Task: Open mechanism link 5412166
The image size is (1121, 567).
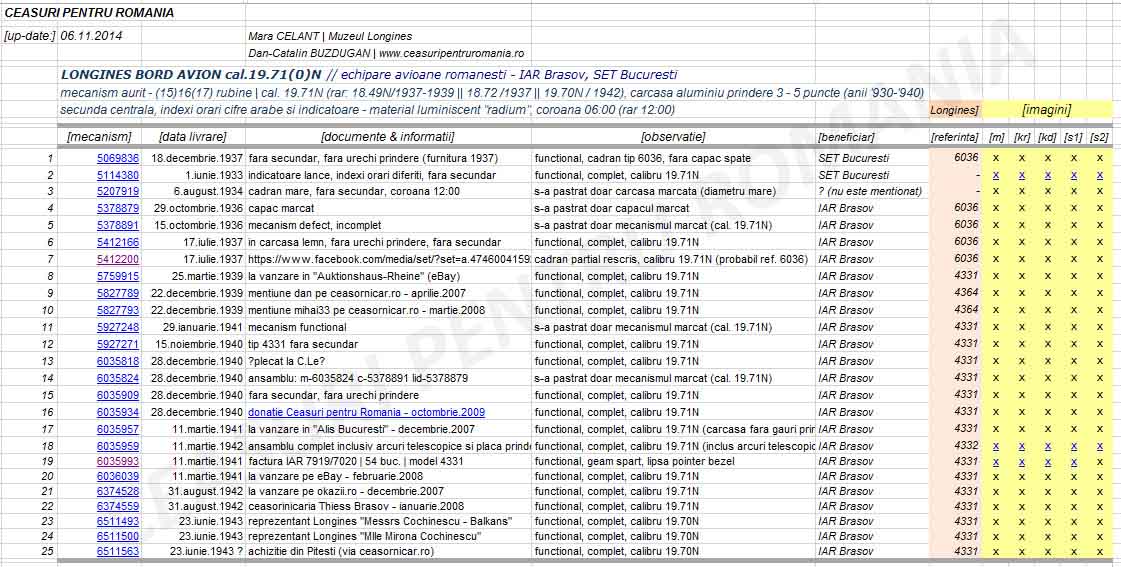Action: pos(118,242)
